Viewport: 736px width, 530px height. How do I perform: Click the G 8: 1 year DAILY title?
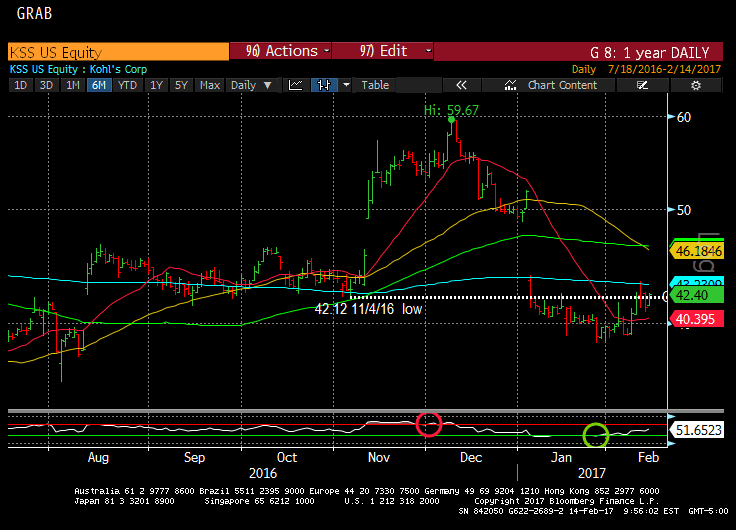(x=650, y=52)
